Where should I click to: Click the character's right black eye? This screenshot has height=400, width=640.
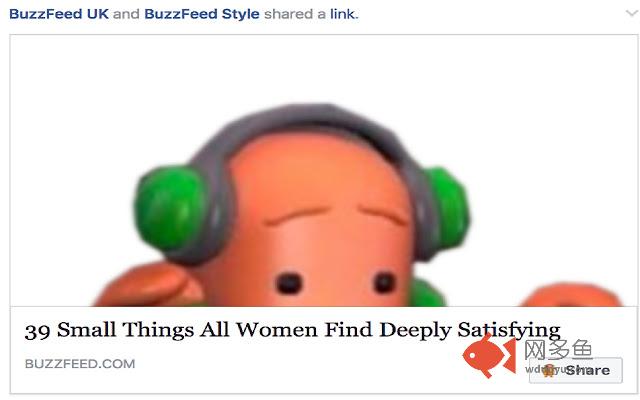(384, 282)
